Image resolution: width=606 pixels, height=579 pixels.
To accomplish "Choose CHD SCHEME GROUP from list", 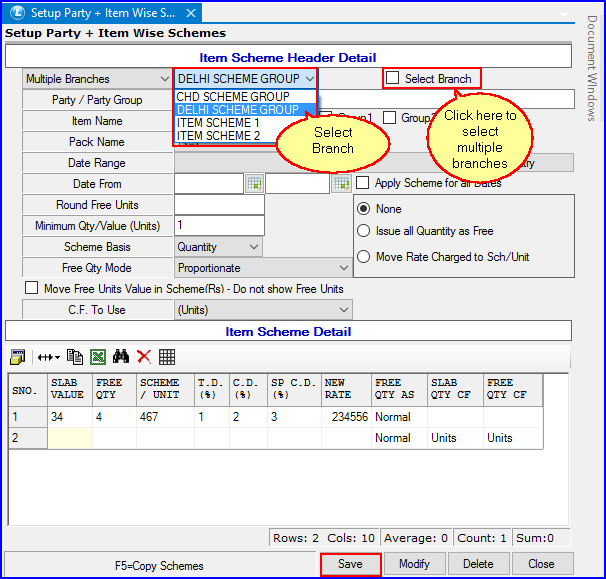I will tap(245, 96).
